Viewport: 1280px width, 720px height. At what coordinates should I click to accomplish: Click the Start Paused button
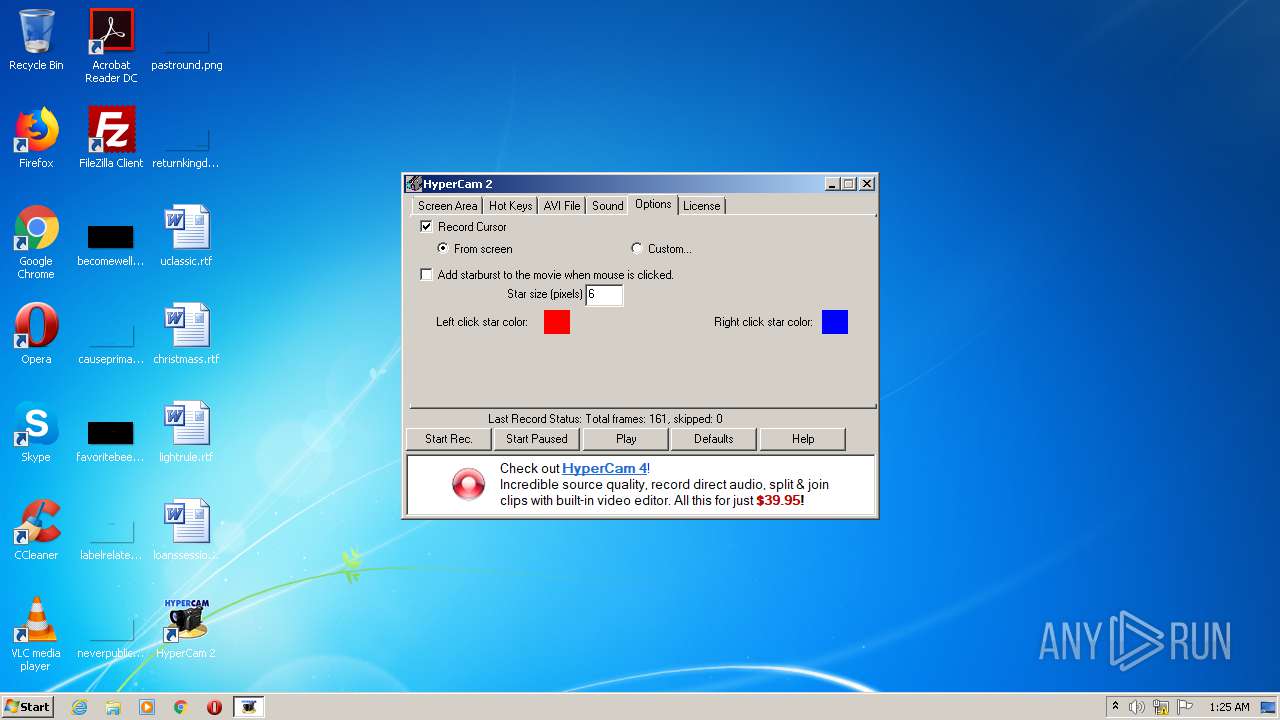click(x=537, y=439)
